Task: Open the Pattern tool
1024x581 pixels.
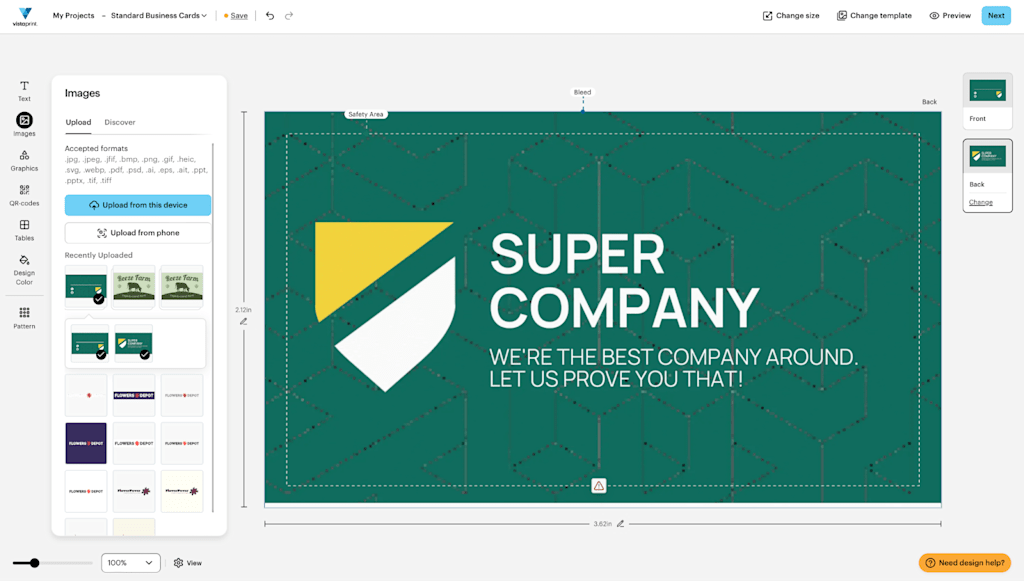Action: pyautogui.click(x=24, y=318)
